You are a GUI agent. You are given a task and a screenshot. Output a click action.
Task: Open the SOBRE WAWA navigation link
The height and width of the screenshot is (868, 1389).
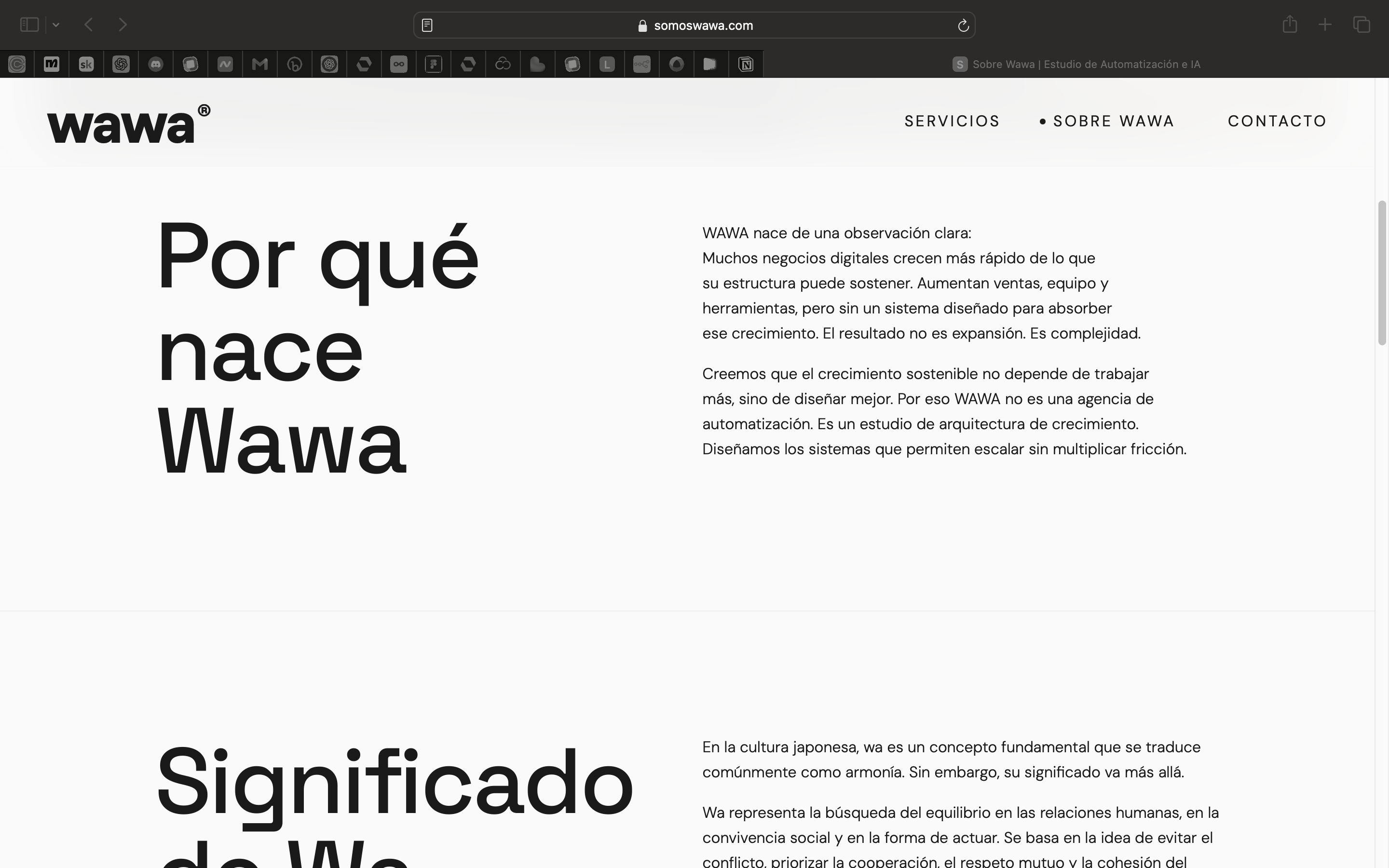click(x=1114, y=121)
